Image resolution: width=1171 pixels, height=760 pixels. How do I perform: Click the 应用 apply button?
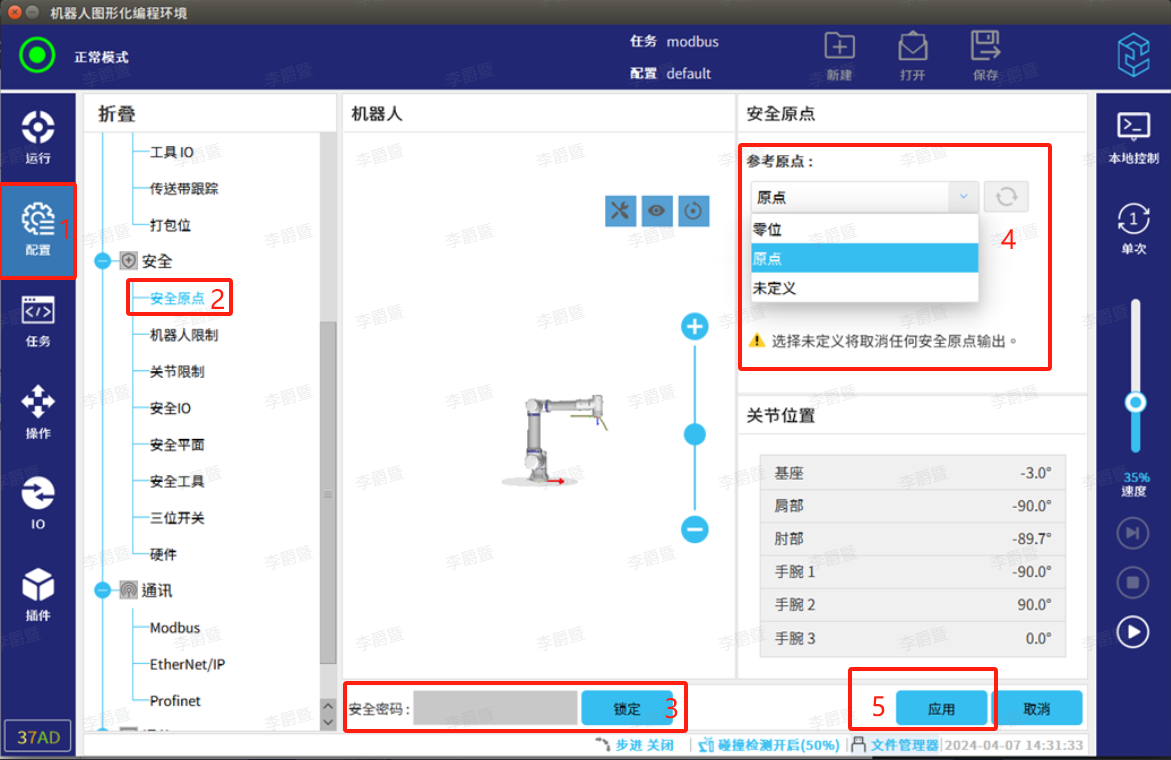941,709
